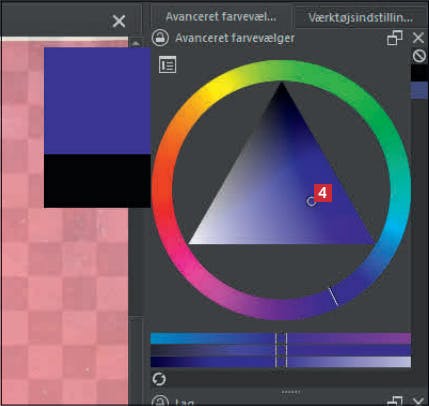Click the saturation shade slider bar
Viewport: 429px width, 406px height.
[281, 350]
